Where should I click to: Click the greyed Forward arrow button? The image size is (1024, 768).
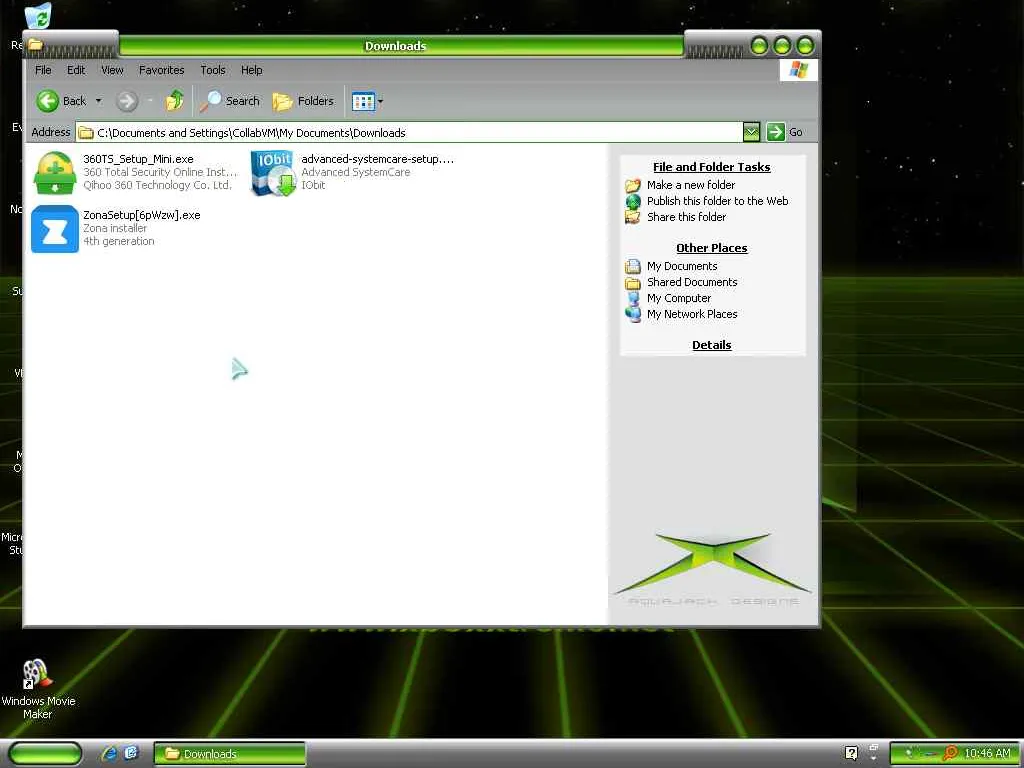click(127, 101)
